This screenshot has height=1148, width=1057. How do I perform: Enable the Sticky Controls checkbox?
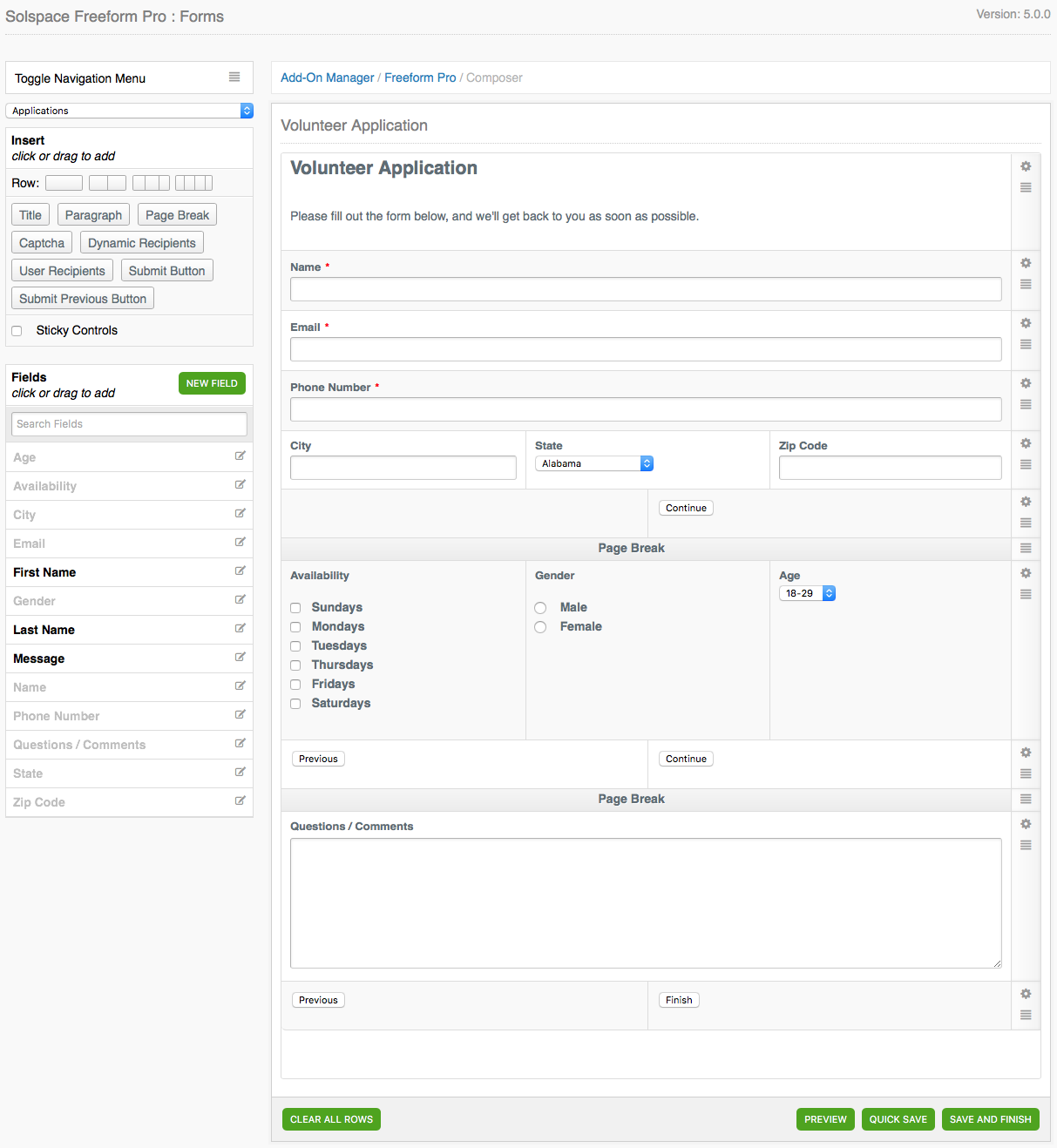point(17,330)
